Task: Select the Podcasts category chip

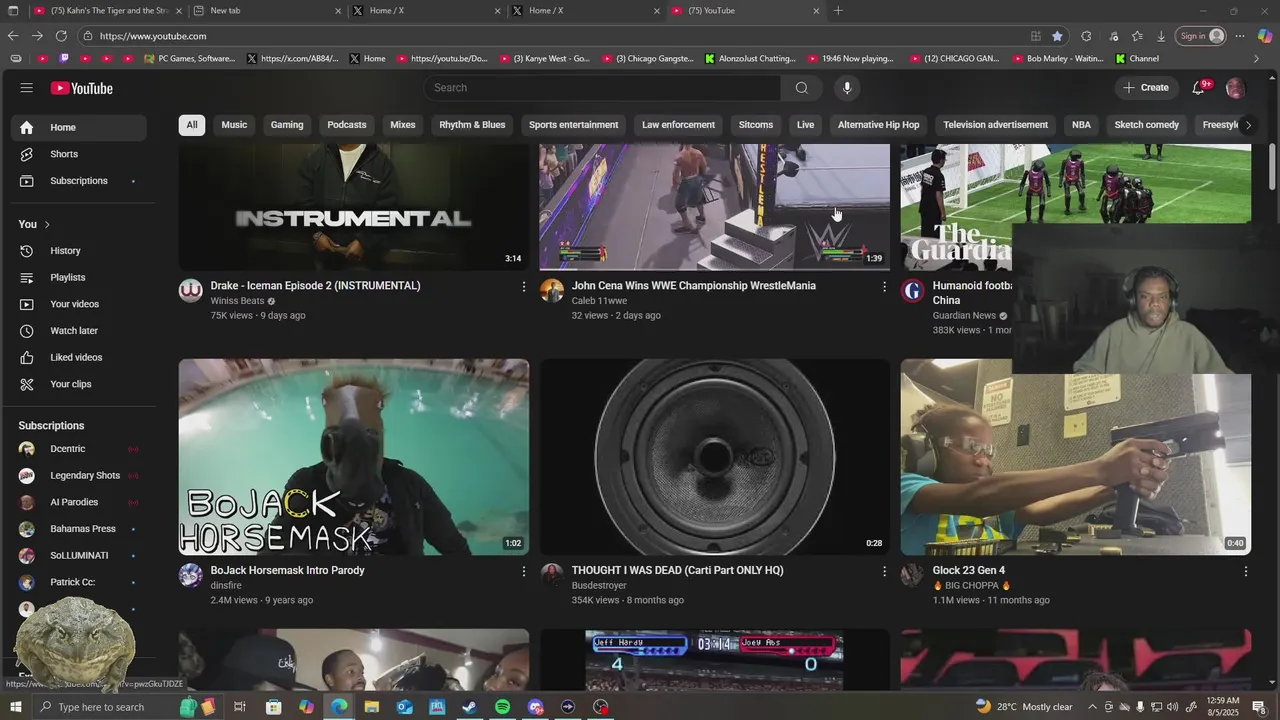Action: pos(347,125)
